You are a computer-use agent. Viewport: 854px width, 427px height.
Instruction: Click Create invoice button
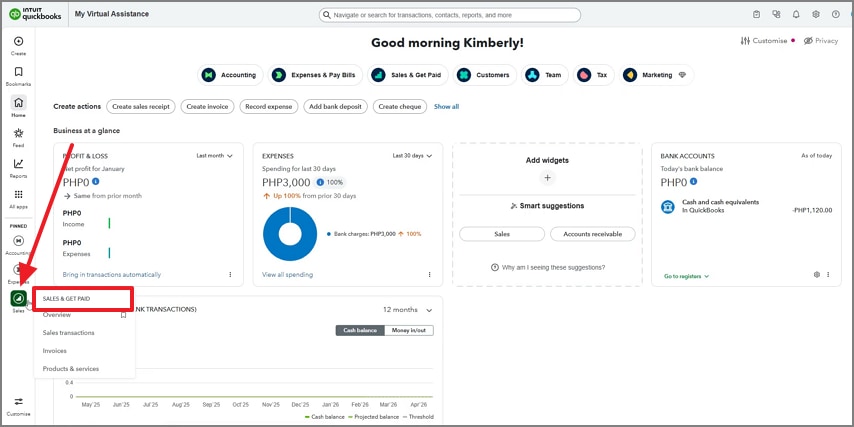[207, 107]
